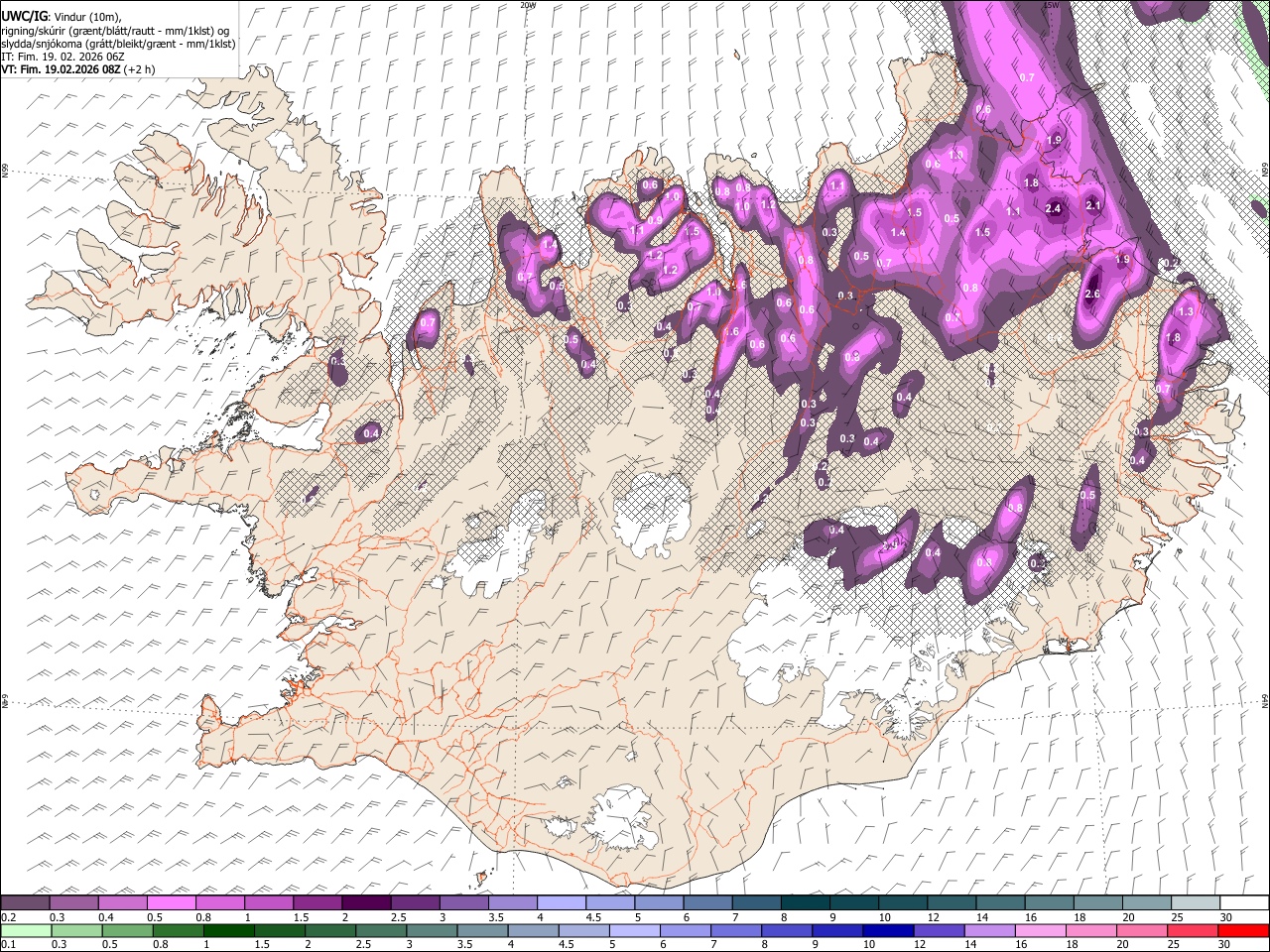1270x952 pixels.
Task: Click the "IT: Fim. 19. 02. 2026 06Z" line
Action: click(63, 57)
